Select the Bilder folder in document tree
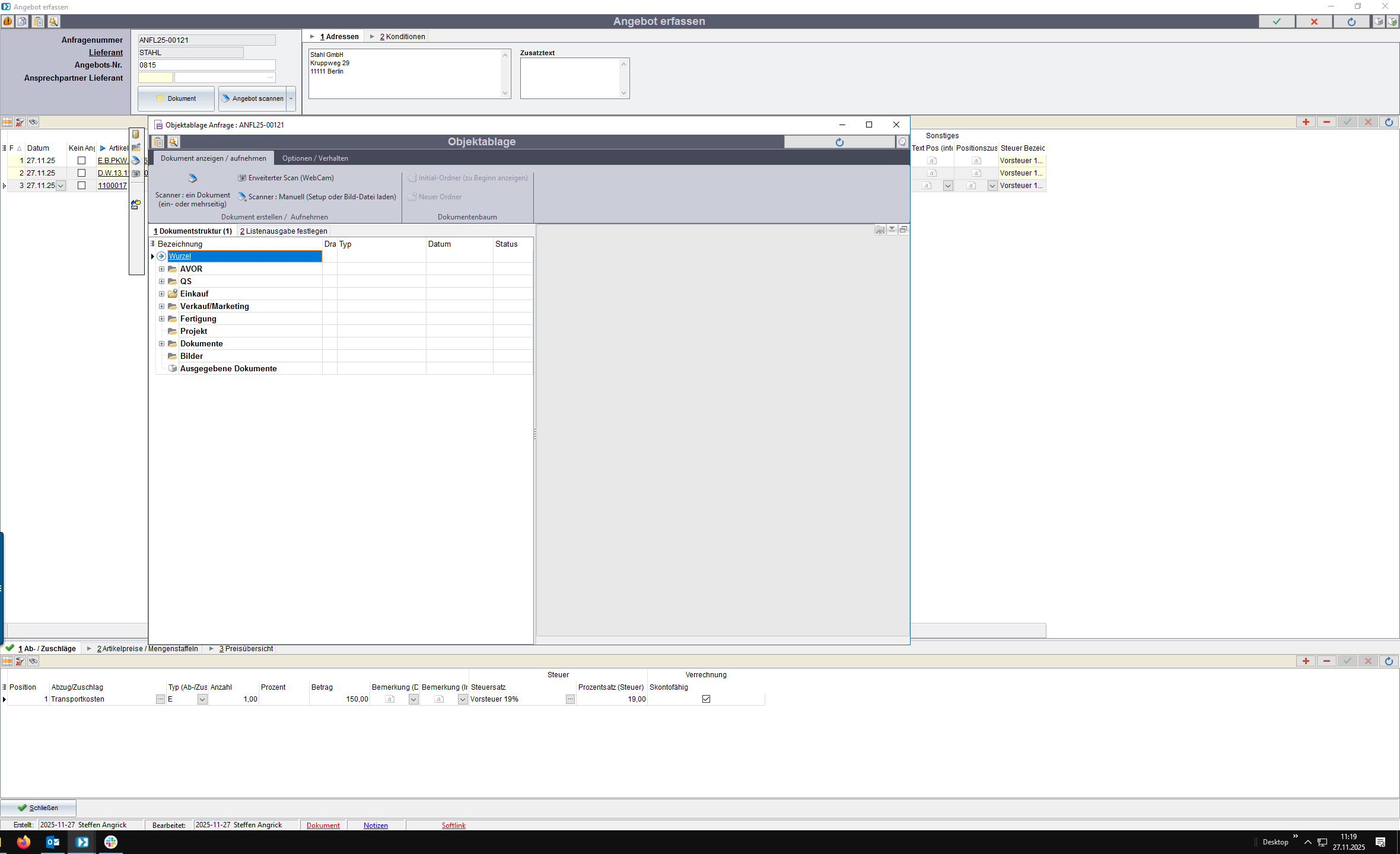1400x854 pixels. [x=191, y=356]
